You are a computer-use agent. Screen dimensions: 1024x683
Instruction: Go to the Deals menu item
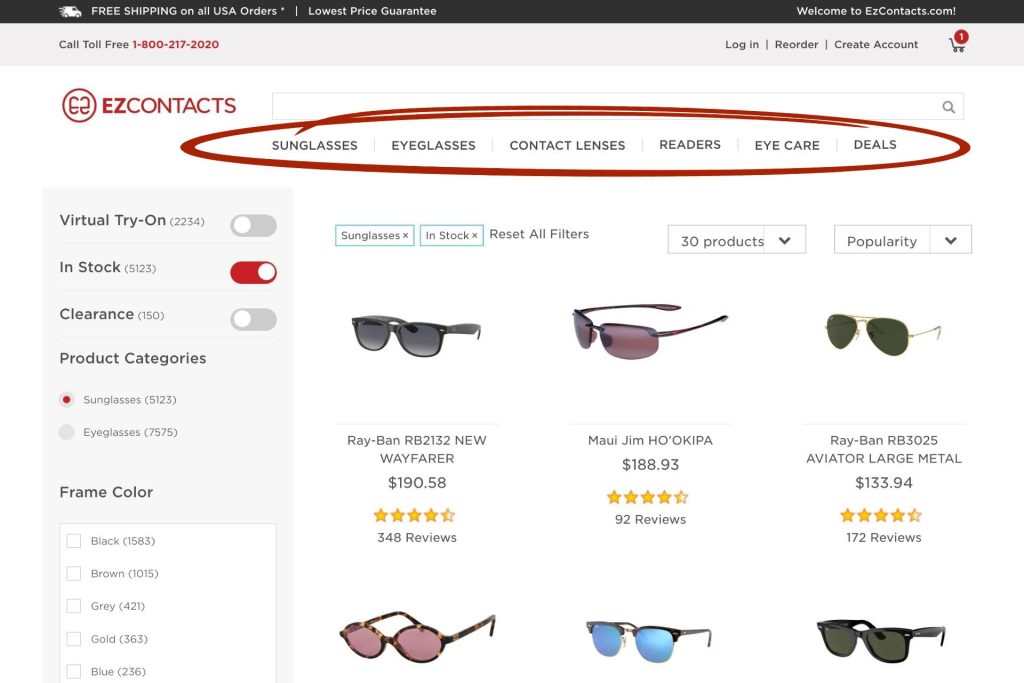coord(875,145)
